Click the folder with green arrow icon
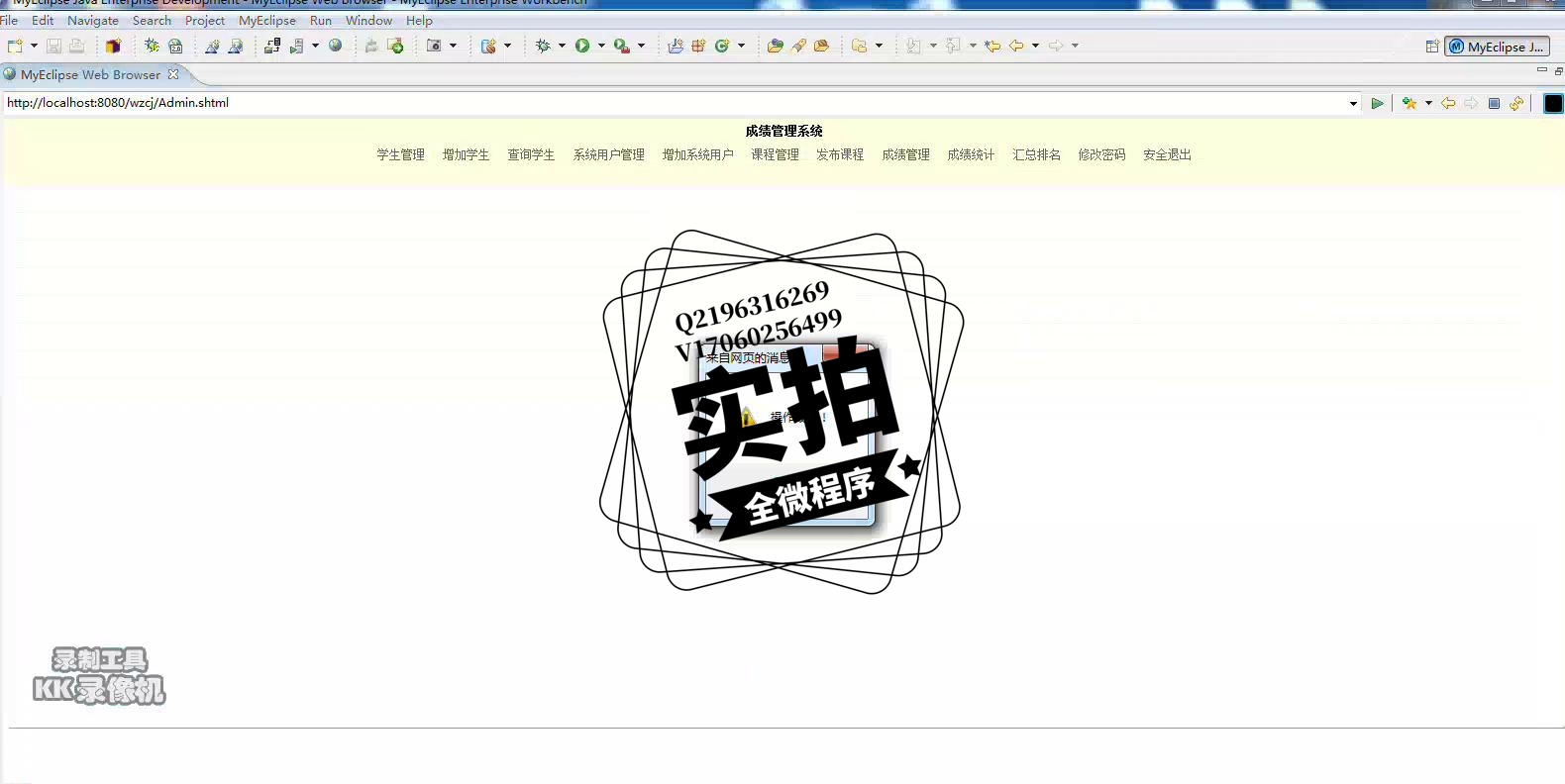This screenshot has height=784, width=1565. (x=395, y=46)
